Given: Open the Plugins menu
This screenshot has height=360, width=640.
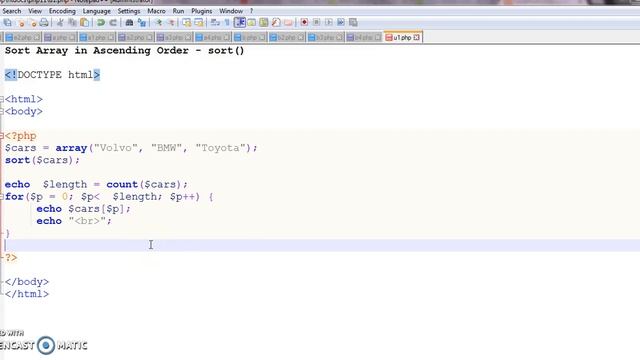Looking at the screenshot, I should coord(202,11).
